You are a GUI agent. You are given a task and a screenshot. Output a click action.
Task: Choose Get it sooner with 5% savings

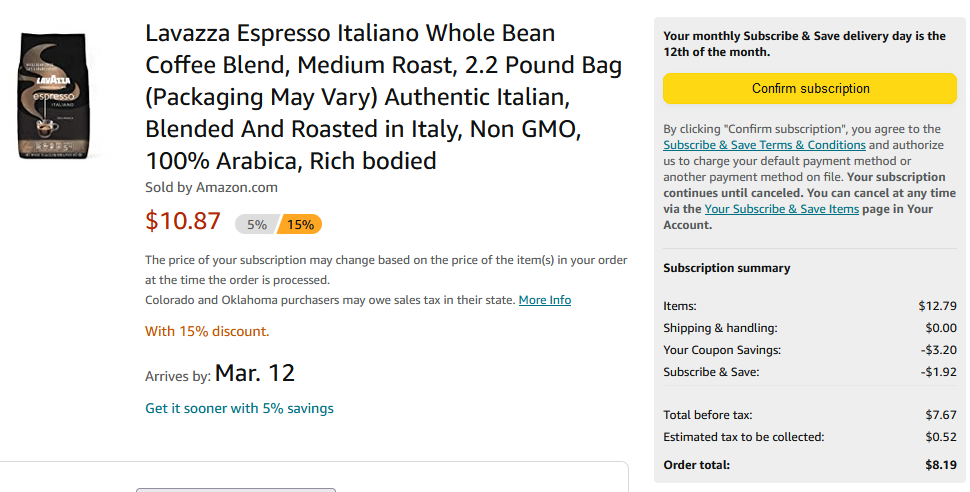pos(239,408)
